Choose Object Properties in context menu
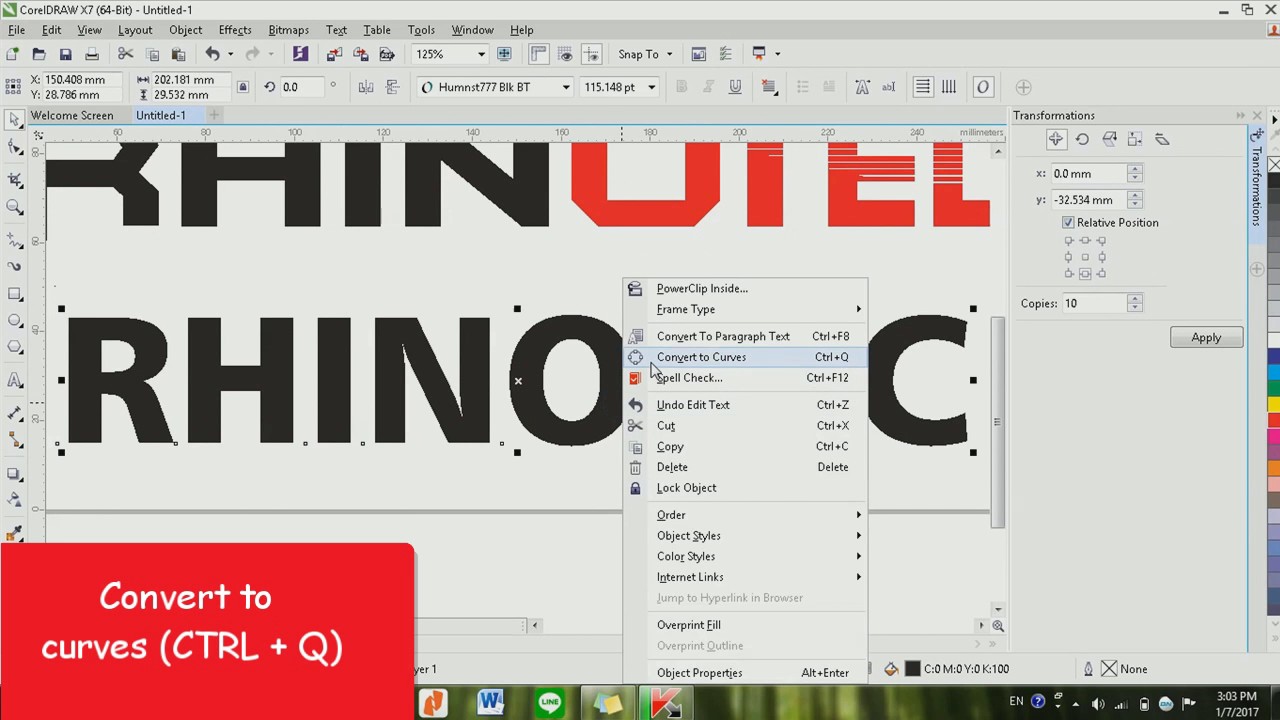Screen dimensions: 1280x720 [745, 673]
